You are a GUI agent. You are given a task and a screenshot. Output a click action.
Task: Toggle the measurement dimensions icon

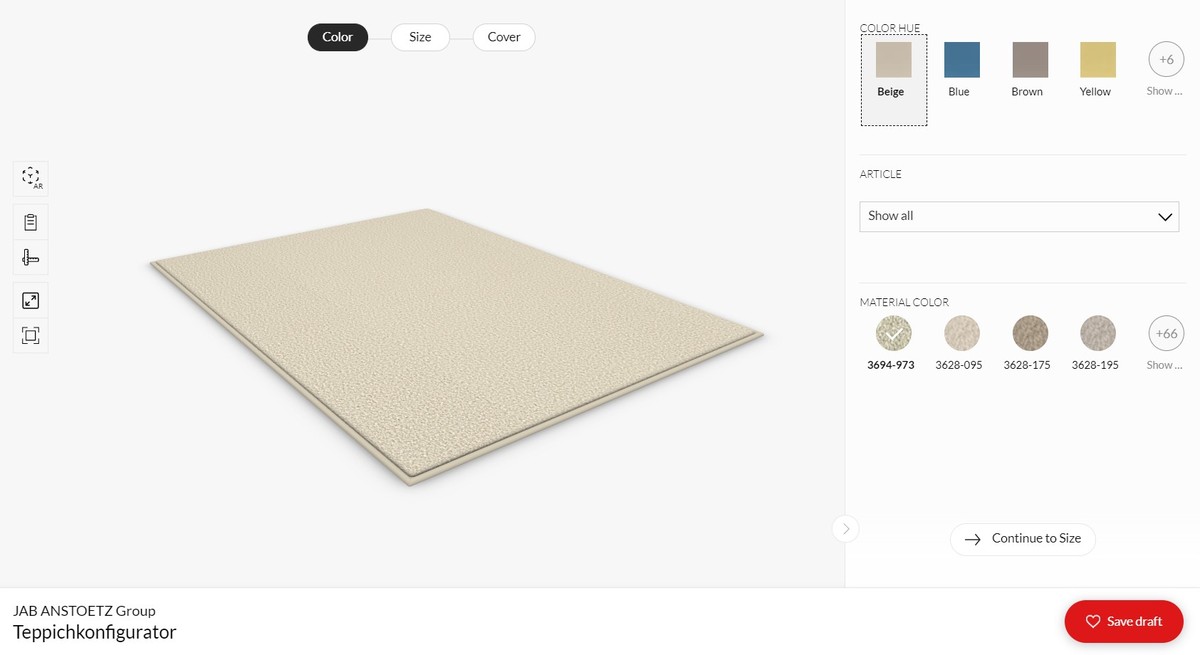[30, 258]
